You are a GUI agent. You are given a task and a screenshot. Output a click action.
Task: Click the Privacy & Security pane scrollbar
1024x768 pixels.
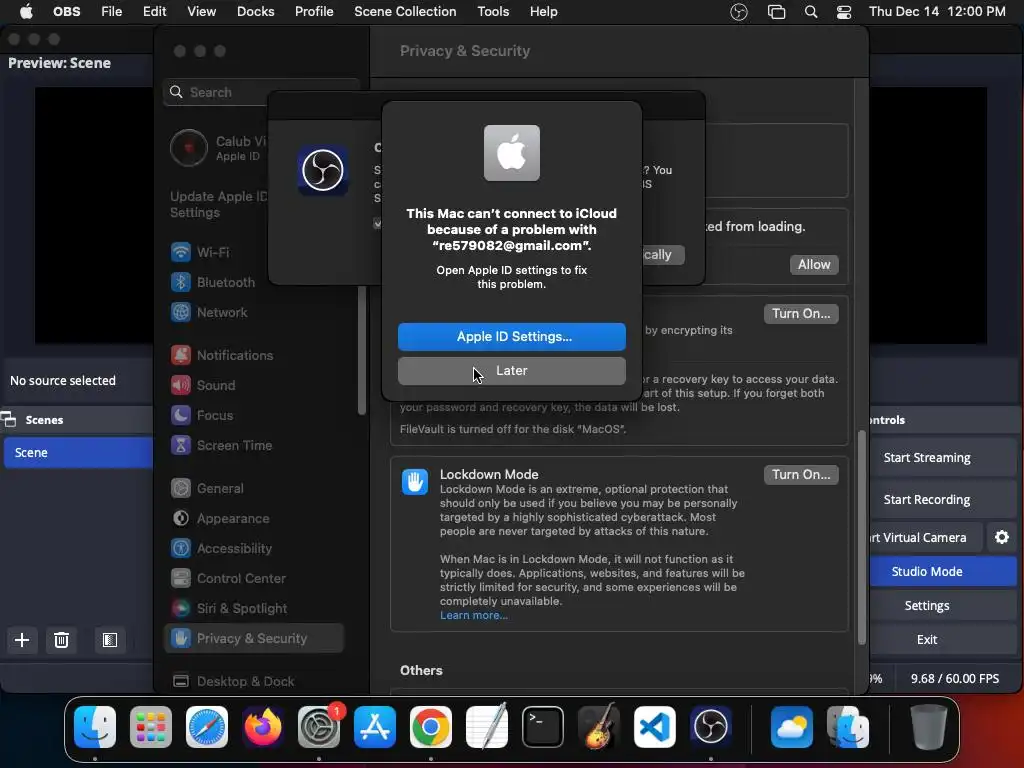click(x=861, y=537)
